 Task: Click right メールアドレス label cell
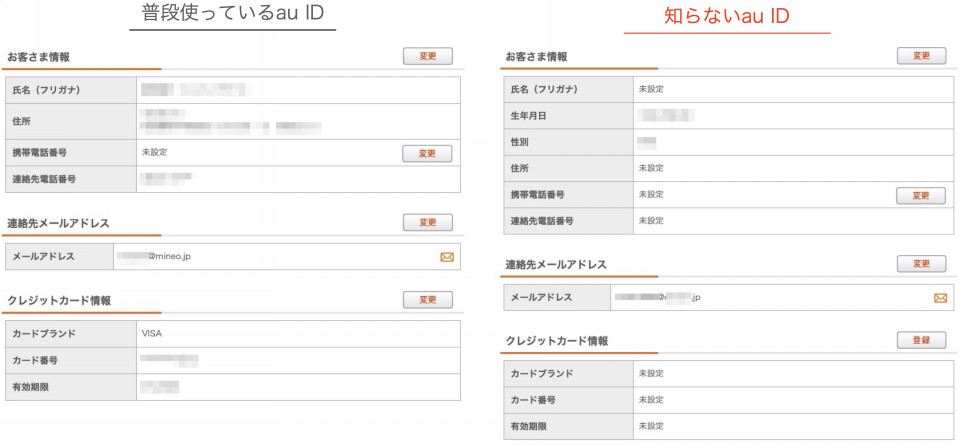point(557,298)
